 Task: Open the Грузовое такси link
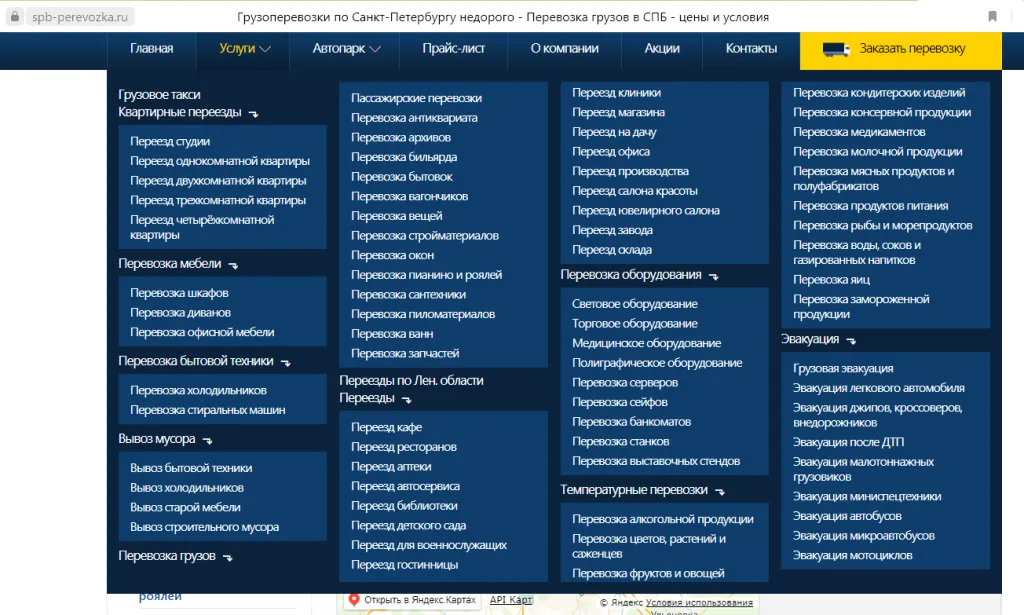click(x=159, y=95)
